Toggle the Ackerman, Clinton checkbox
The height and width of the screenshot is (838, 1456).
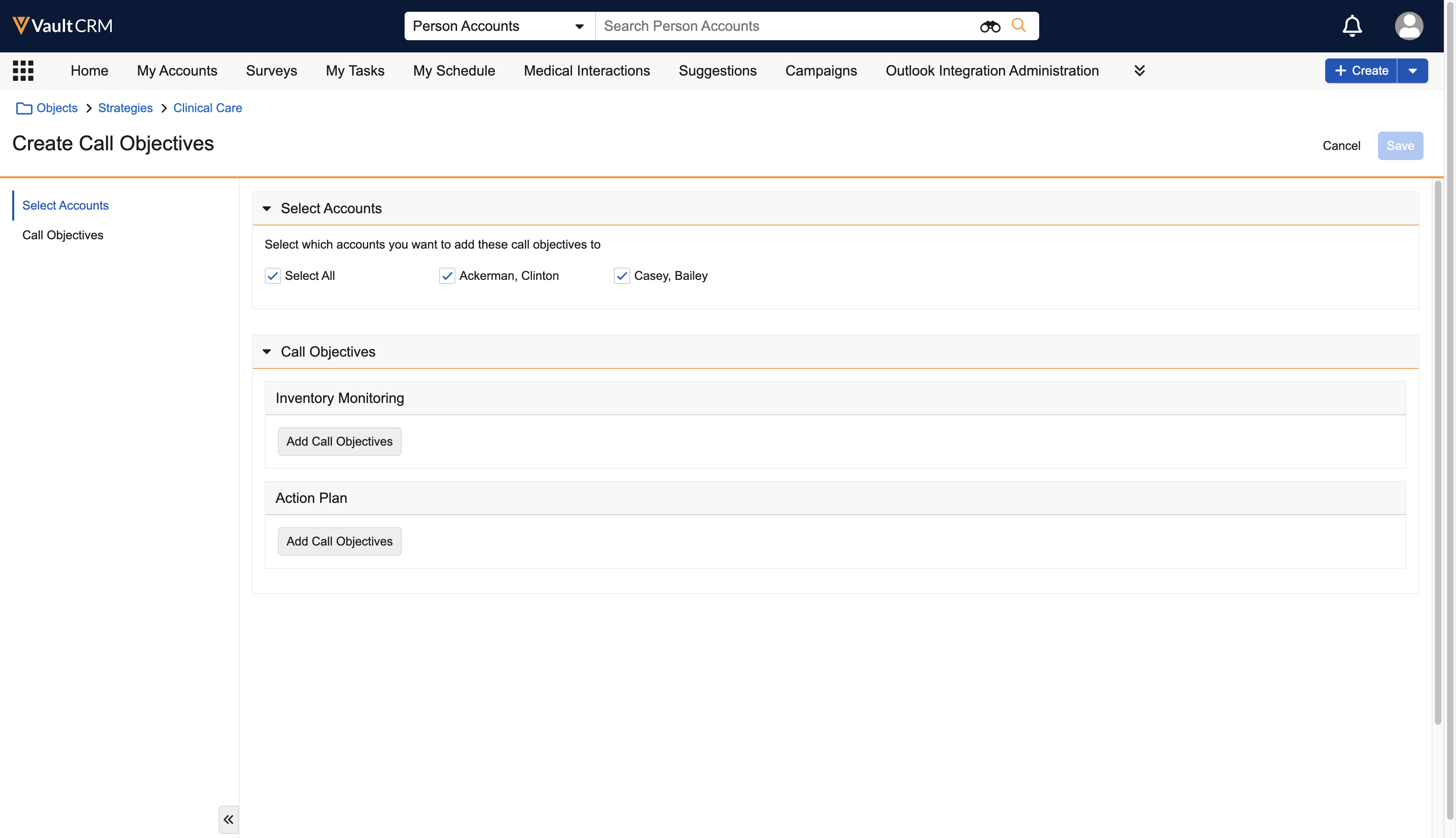pyautogui.click(x=447, y=276)
